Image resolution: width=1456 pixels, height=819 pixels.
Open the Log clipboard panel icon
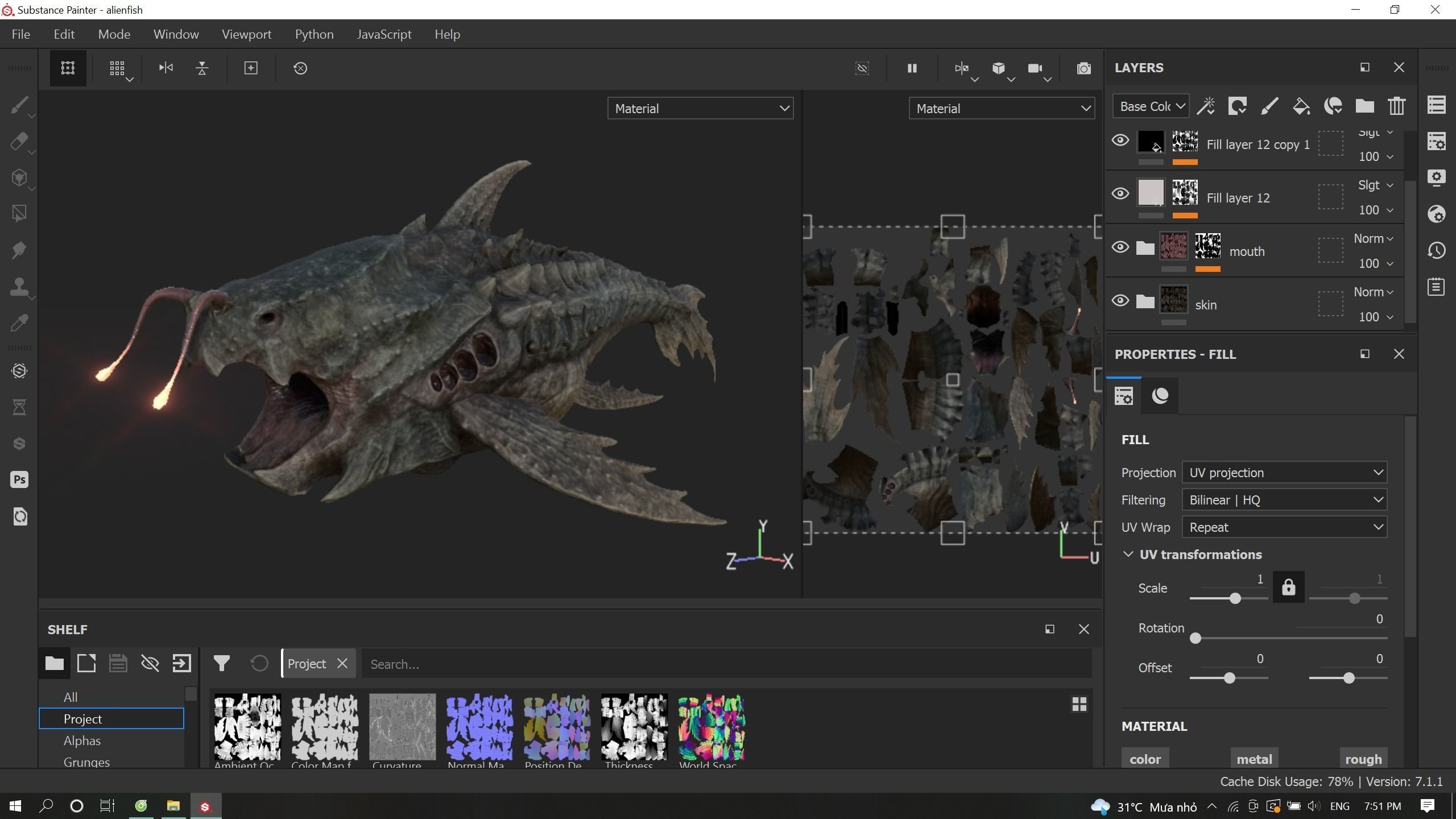1437,287
